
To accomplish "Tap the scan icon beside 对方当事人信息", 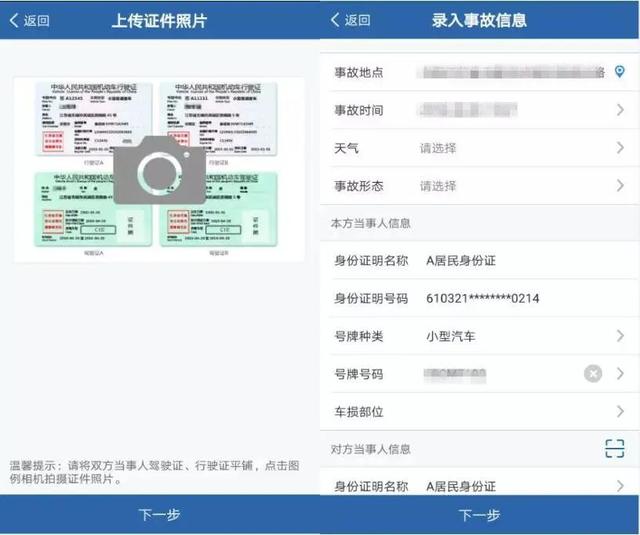I will click(x=615, y=448).
